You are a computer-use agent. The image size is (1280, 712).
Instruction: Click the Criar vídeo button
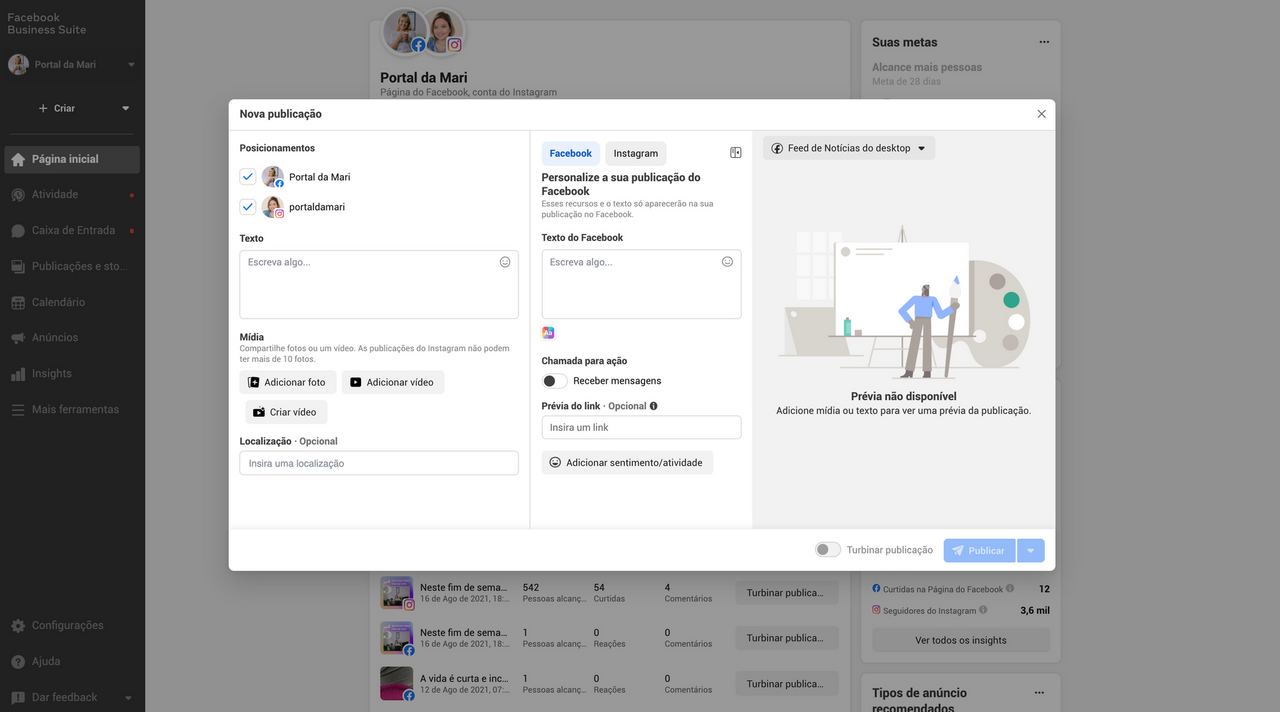tap(285, 412)
